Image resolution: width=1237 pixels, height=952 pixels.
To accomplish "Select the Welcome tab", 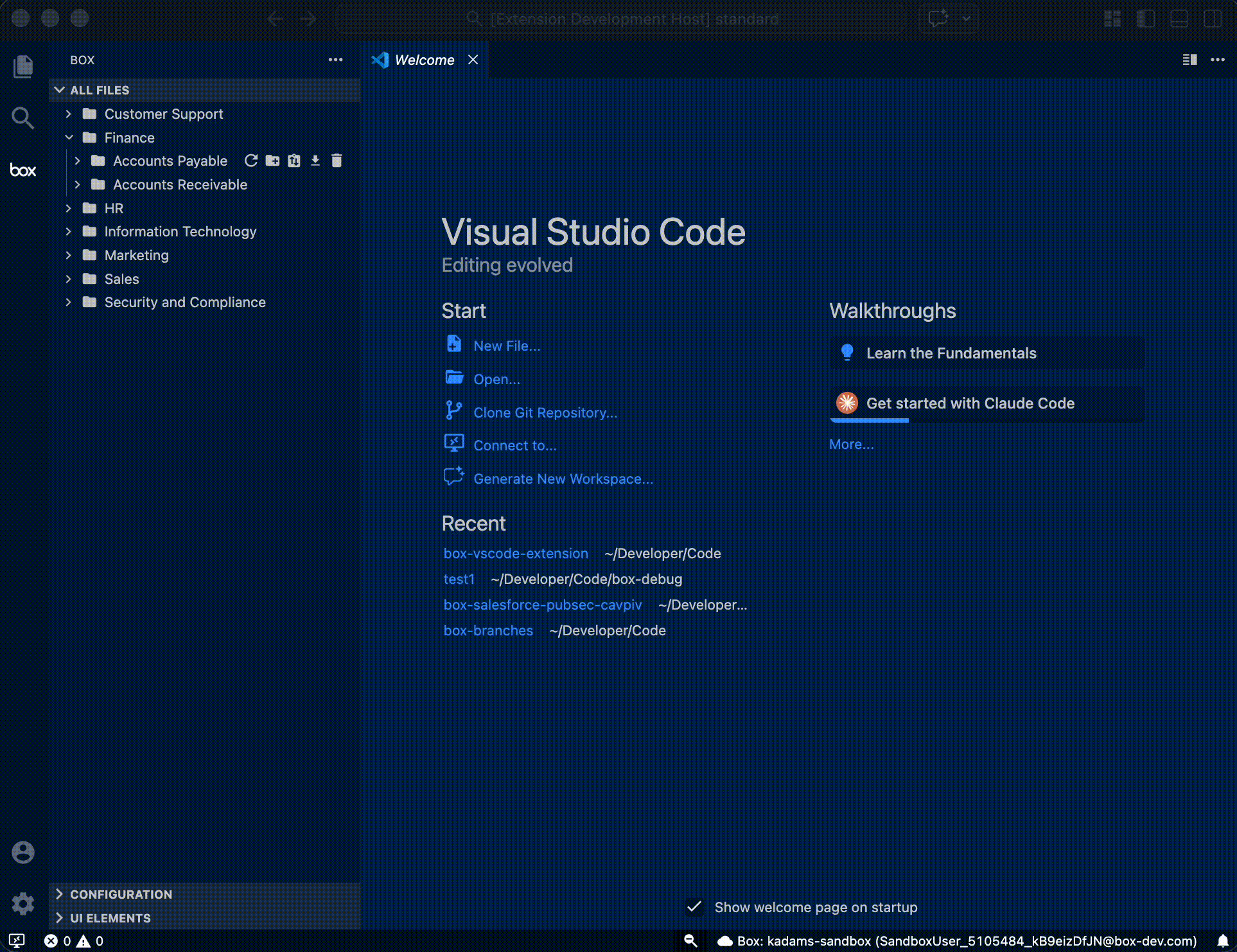I will point(424,60).
